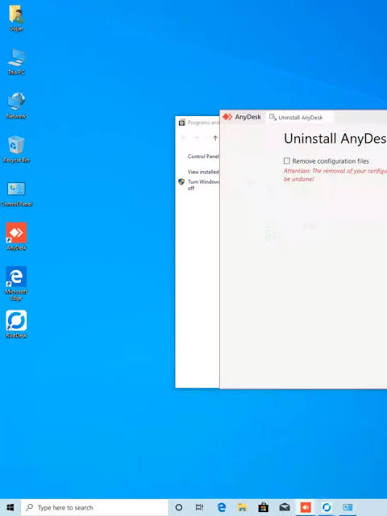Launch the AnyDesk desktop shortcut
The width and height of the screenshot is (387, 516).
pos(16,237)
